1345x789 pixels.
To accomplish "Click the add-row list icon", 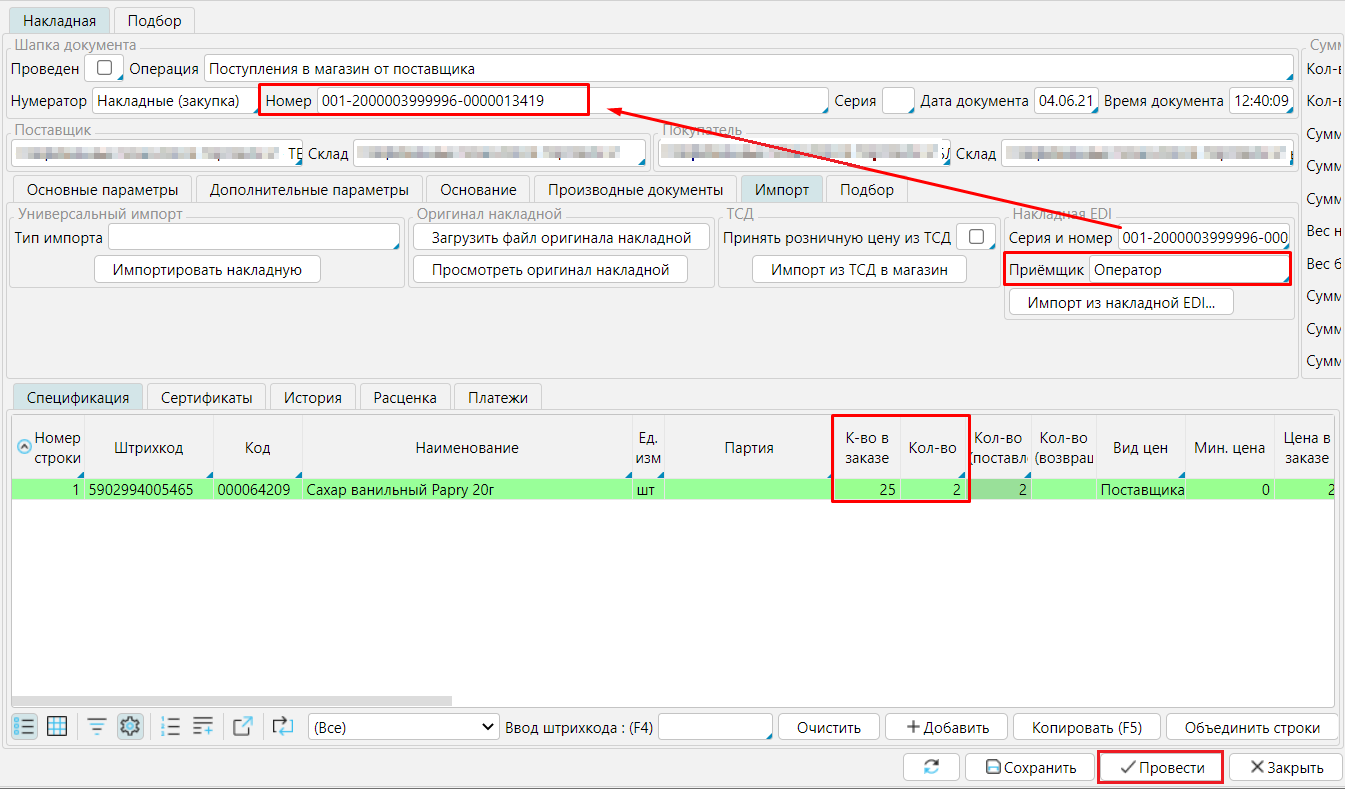I will pyautogui.click(x=203, y=727).
